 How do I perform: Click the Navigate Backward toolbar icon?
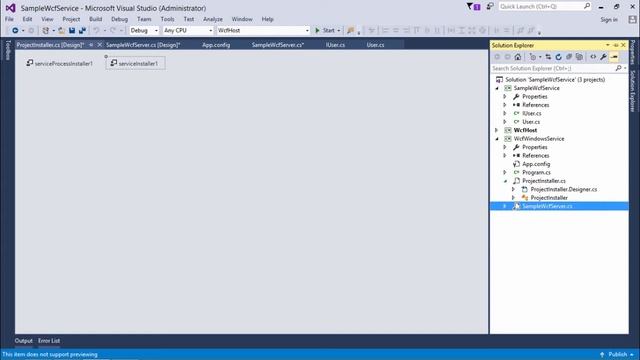[x=15, y=31]
